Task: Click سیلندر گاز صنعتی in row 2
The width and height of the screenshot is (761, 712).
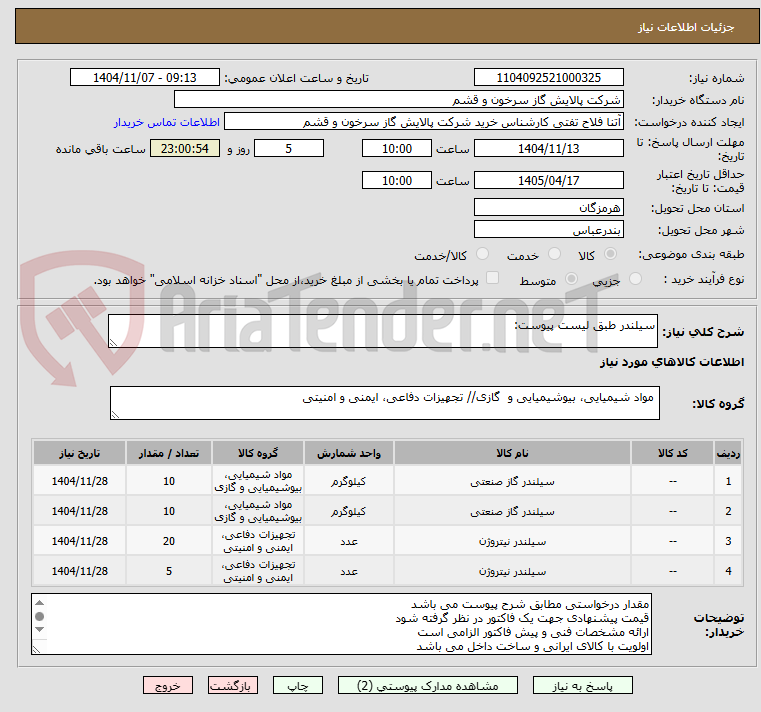Action: (x=512, y=512)
